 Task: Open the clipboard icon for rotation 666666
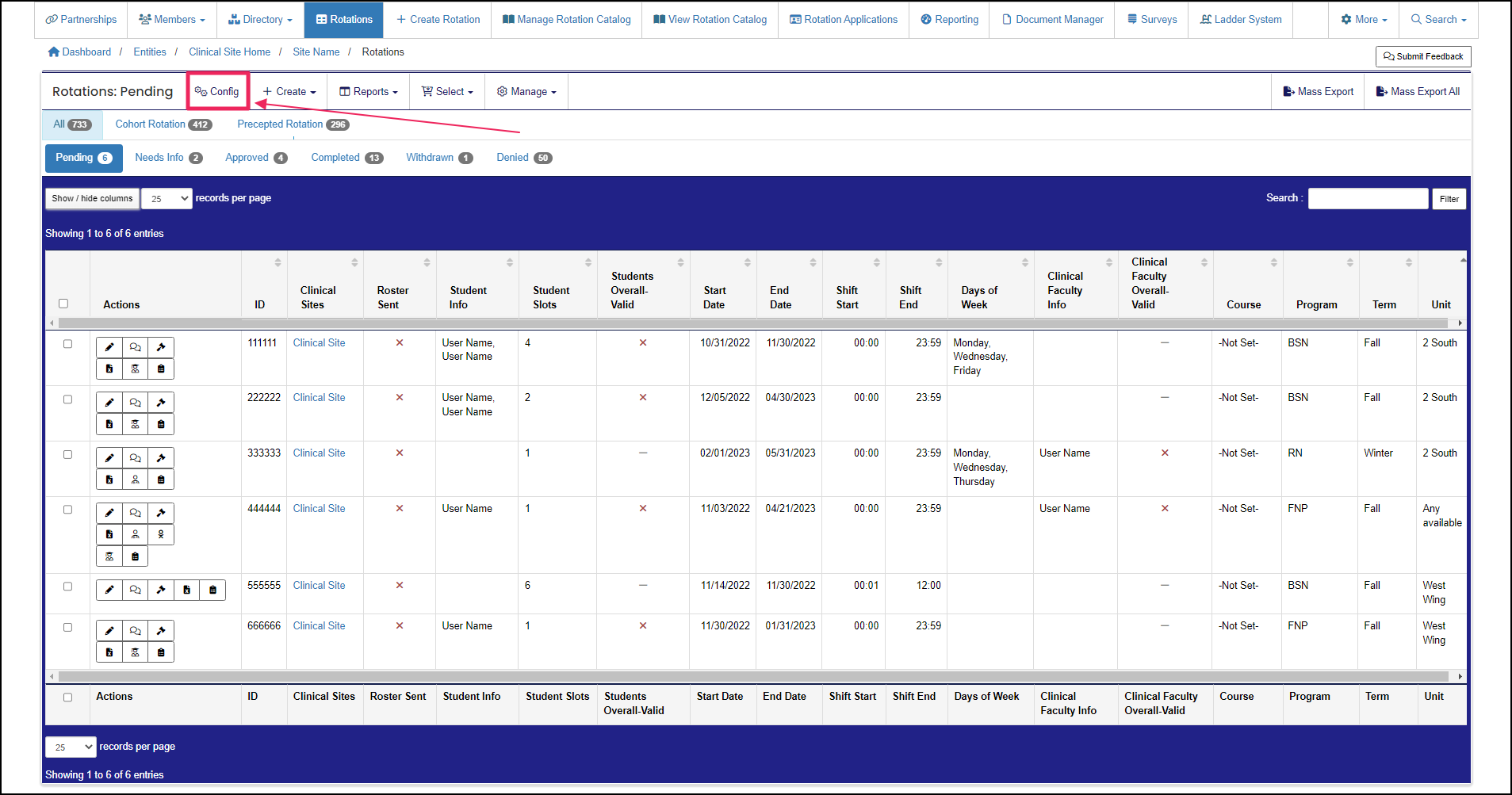tap(161, 652)
